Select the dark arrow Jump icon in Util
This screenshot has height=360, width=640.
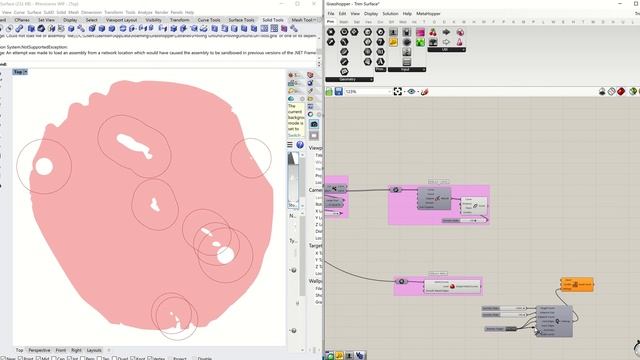(x=446, y=32)
